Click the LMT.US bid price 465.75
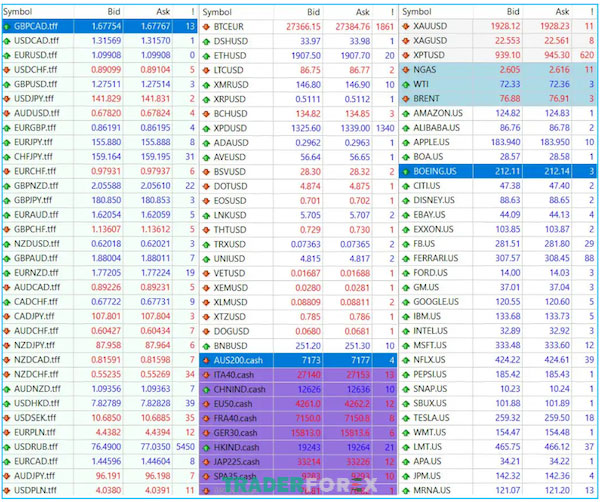600x502 pixels. (x=508, y=447)
